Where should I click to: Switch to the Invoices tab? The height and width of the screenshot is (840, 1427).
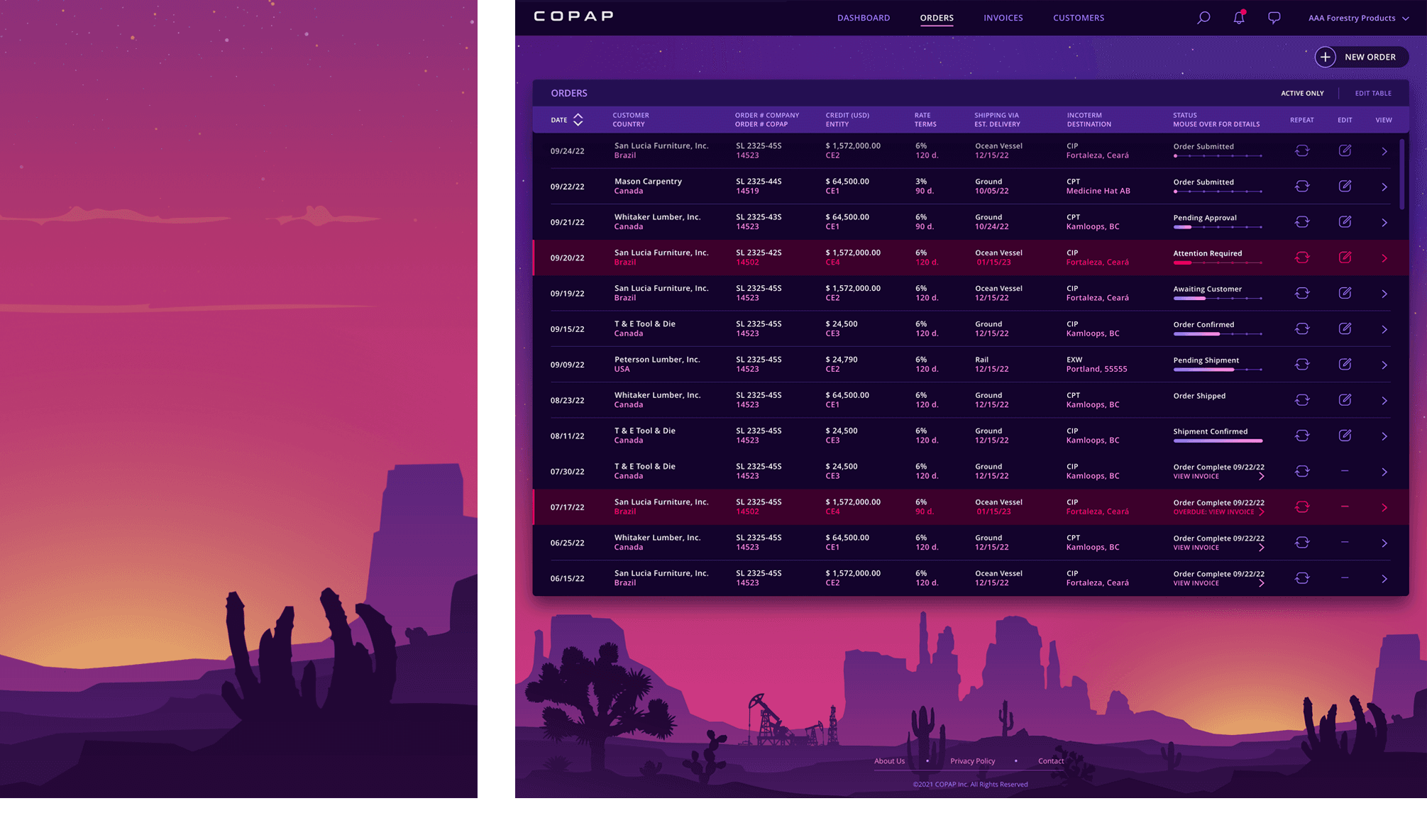[1003, 18]
